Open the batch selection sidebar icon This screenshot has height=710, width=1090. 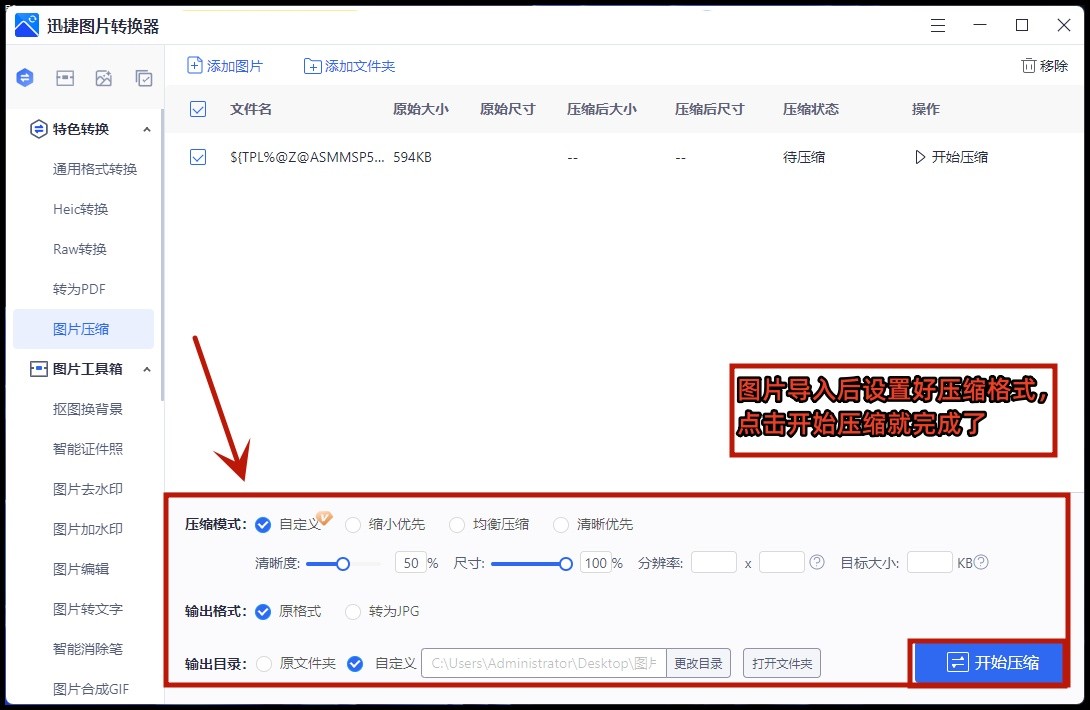coord(144,77)
